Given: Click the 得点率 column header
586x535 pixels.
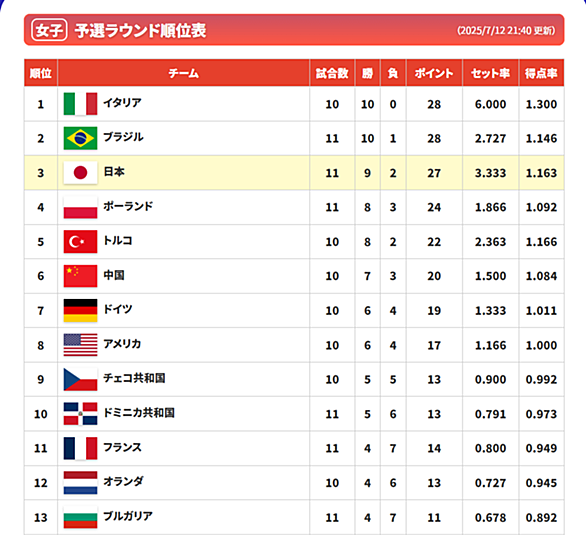Looking at the screenshot, I should 541,73.
